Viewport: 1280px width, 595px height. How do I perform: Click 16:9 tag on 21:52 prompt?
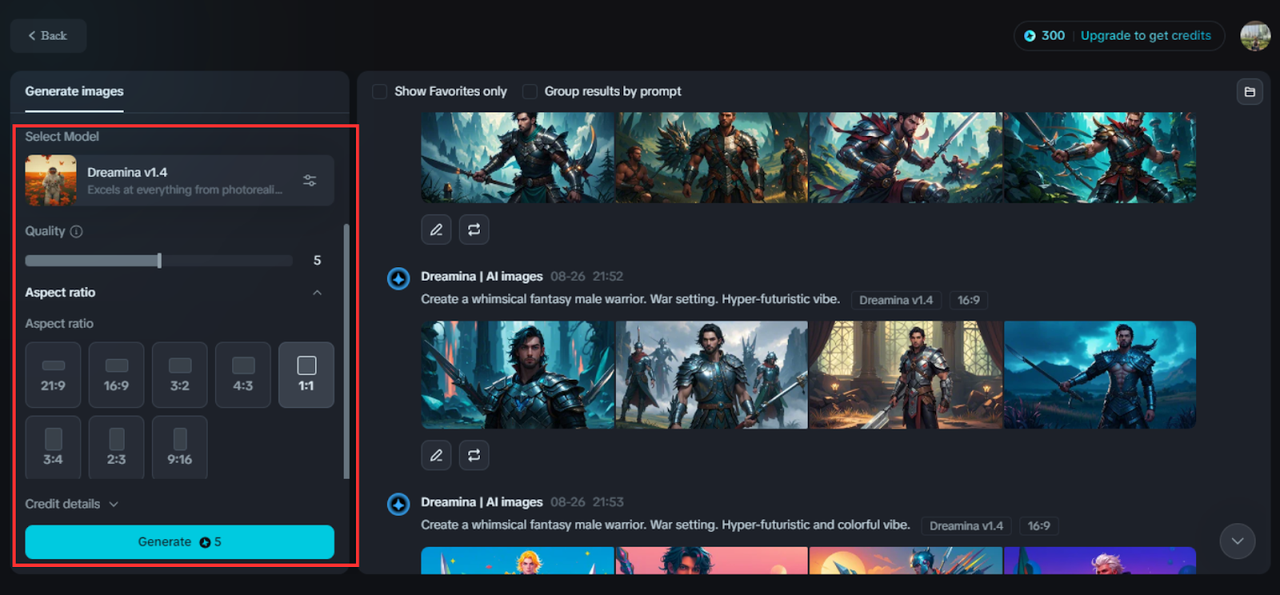(x=968, y=300)
